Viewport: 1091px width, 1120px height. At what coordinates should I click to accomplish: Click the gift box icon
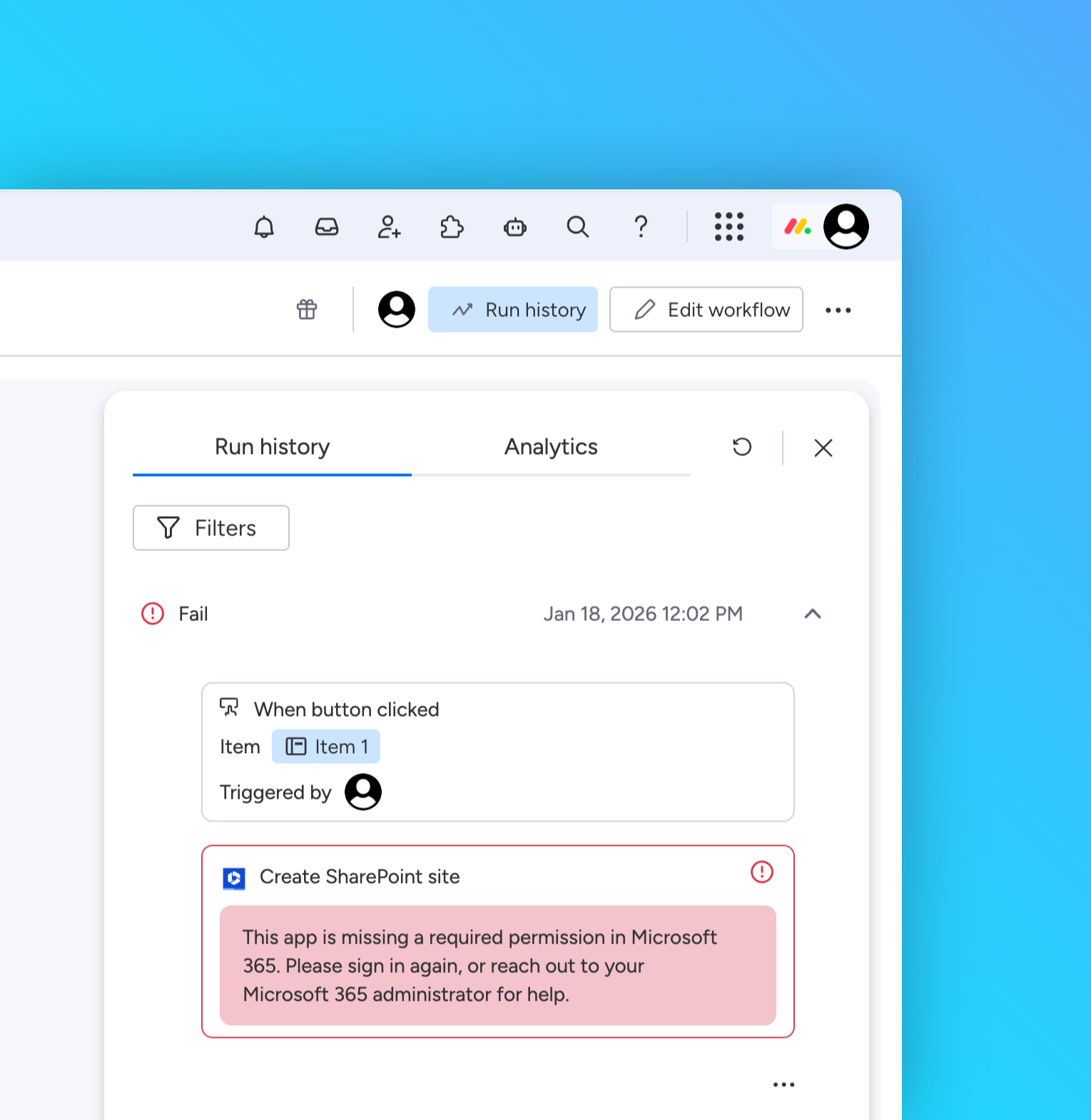(x=307, y=309)
